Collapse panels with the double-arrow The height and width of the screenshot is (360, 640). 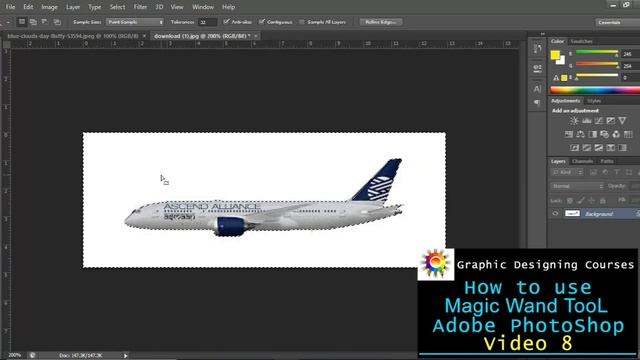point(542,34)
